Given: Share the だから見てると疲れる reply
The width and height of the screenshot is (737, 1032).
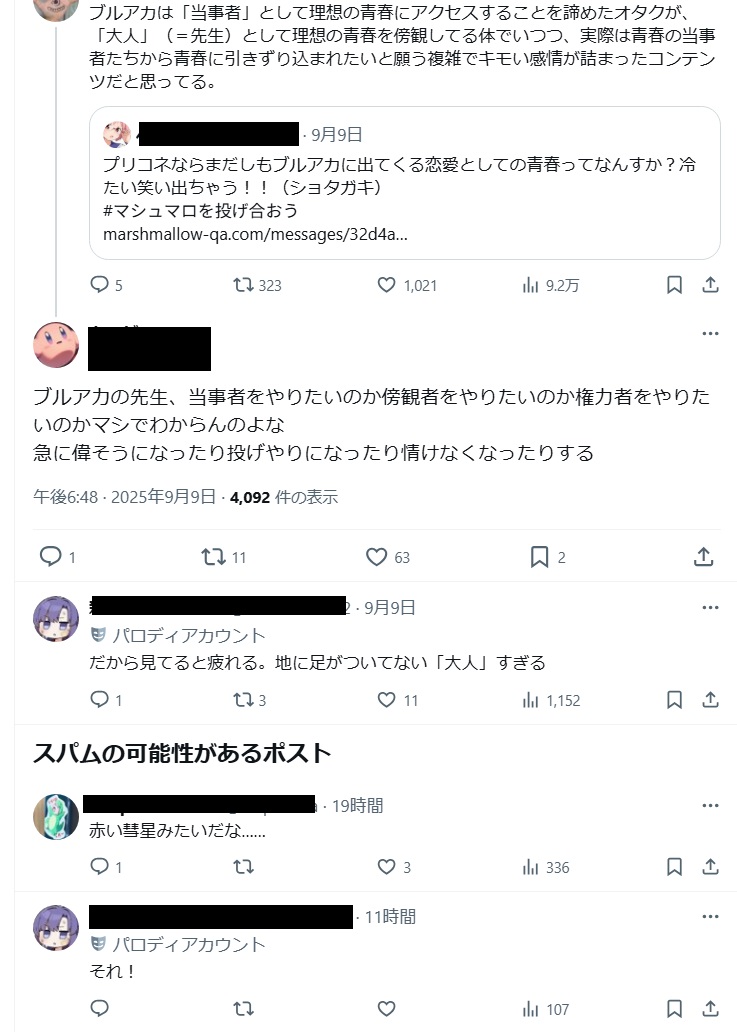Looking at the screenshot, I should pos(710,700).
